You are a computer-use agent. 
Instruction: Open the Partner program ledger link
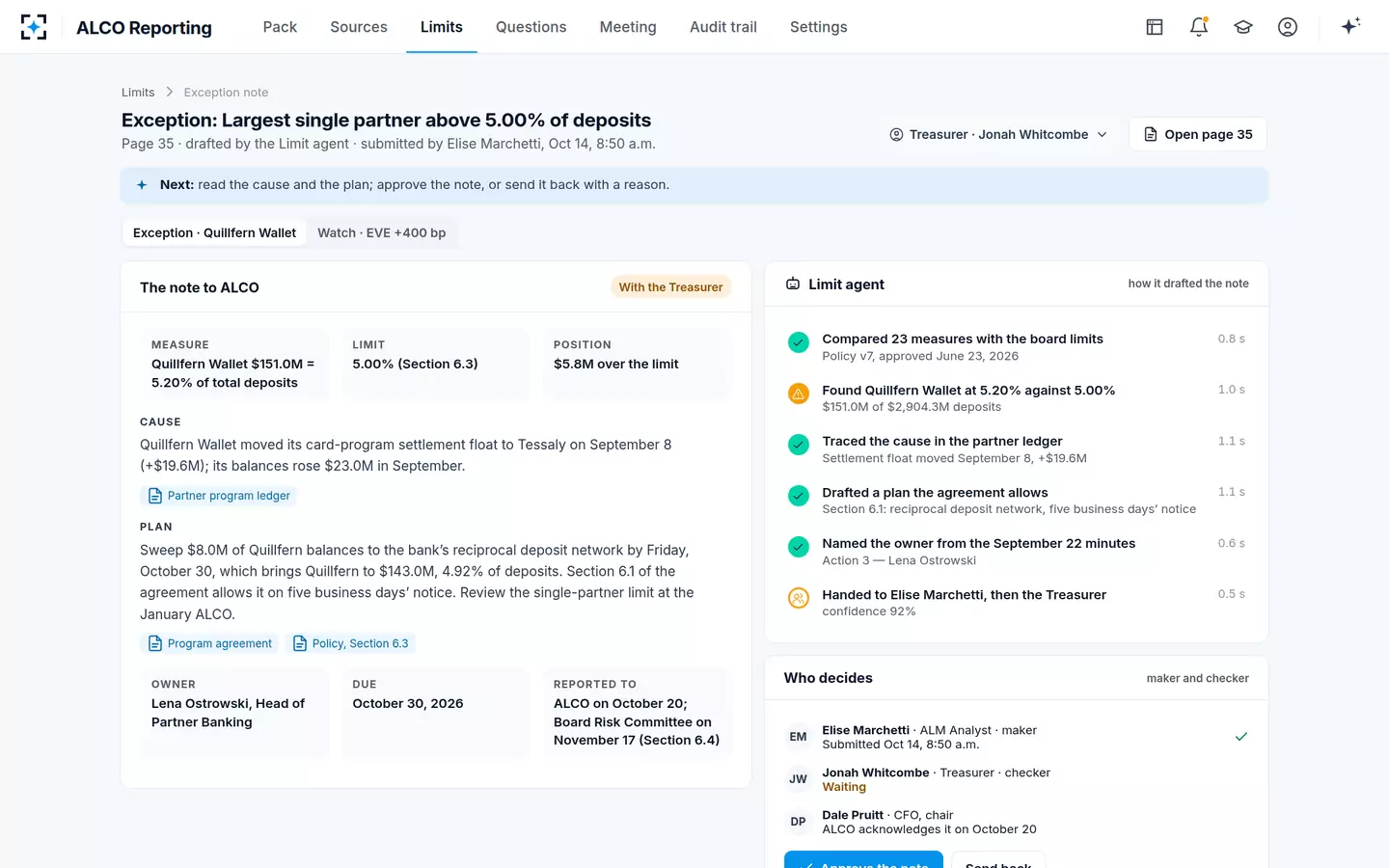coord(219,496)
